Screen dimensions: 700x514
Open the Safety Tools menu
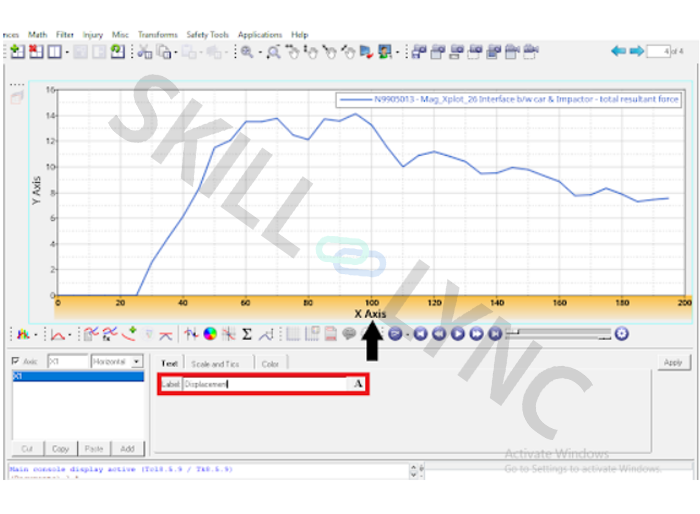tap(208, 34)
